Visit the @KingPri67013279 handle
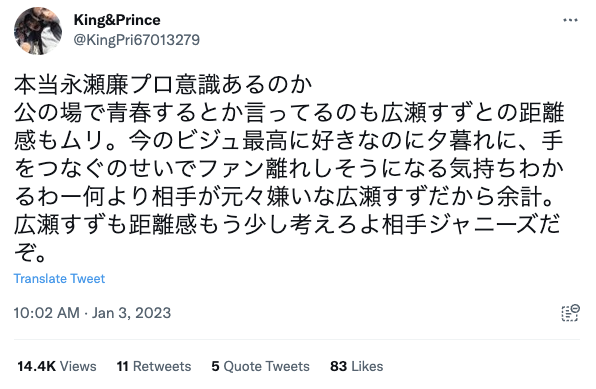 pyautogui.click(x=136, y=40)
